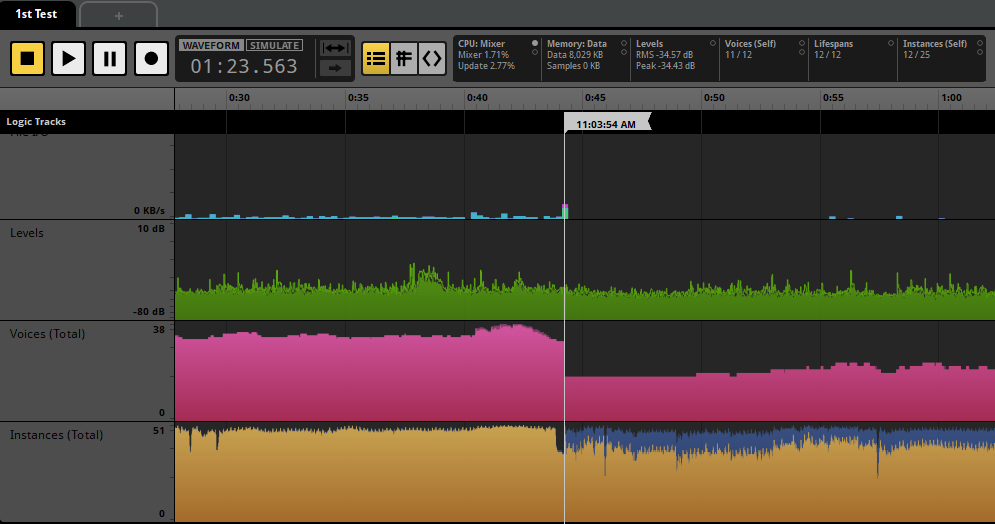Select the list view icon
This screenshot has width=995, height=524.
pos(376,59)
